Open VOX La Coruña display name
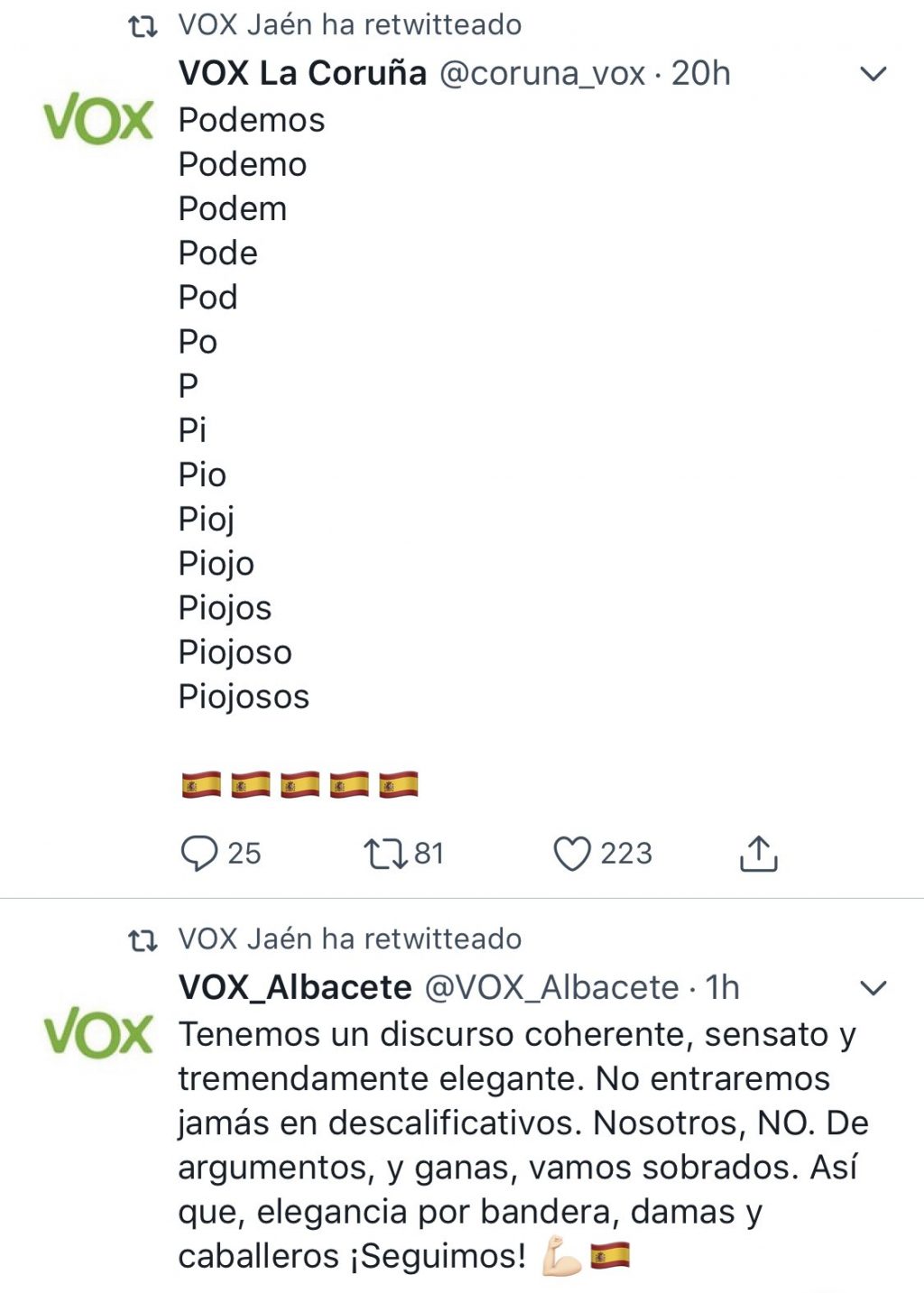 [302, 73]
